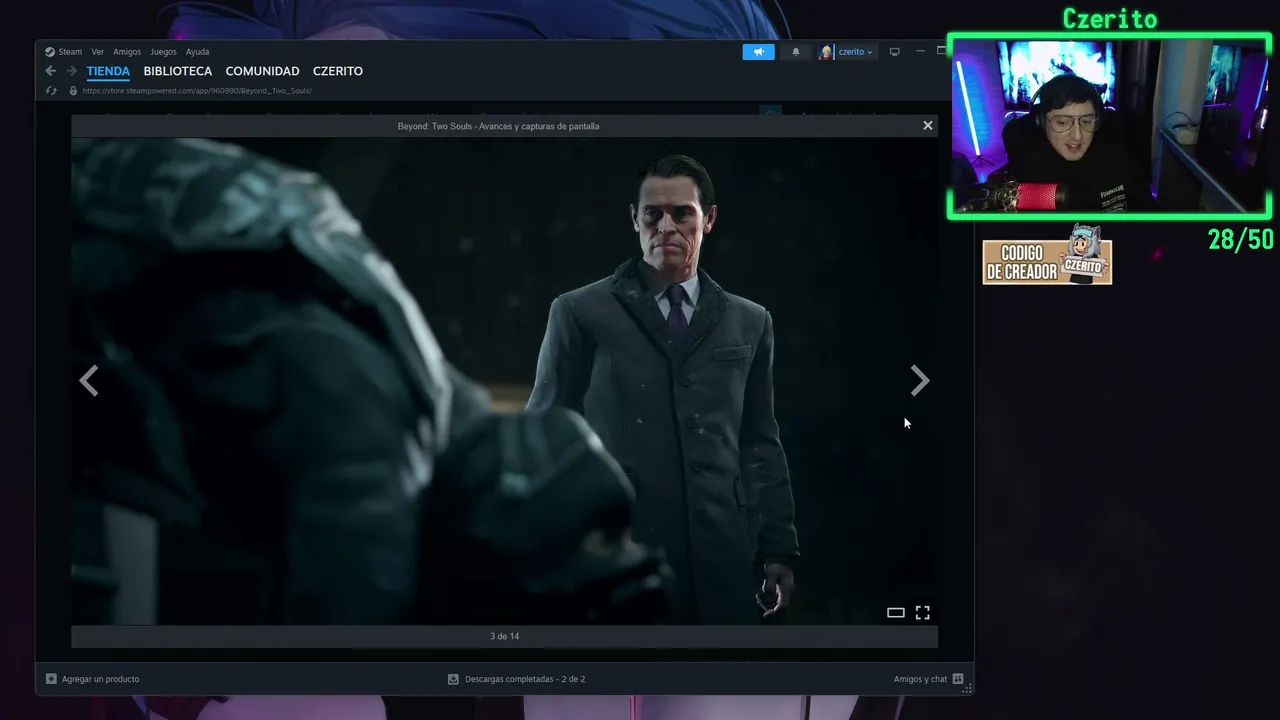Open the Steam menu
Screen dimensions: 1280x720
tap(64, 52)
